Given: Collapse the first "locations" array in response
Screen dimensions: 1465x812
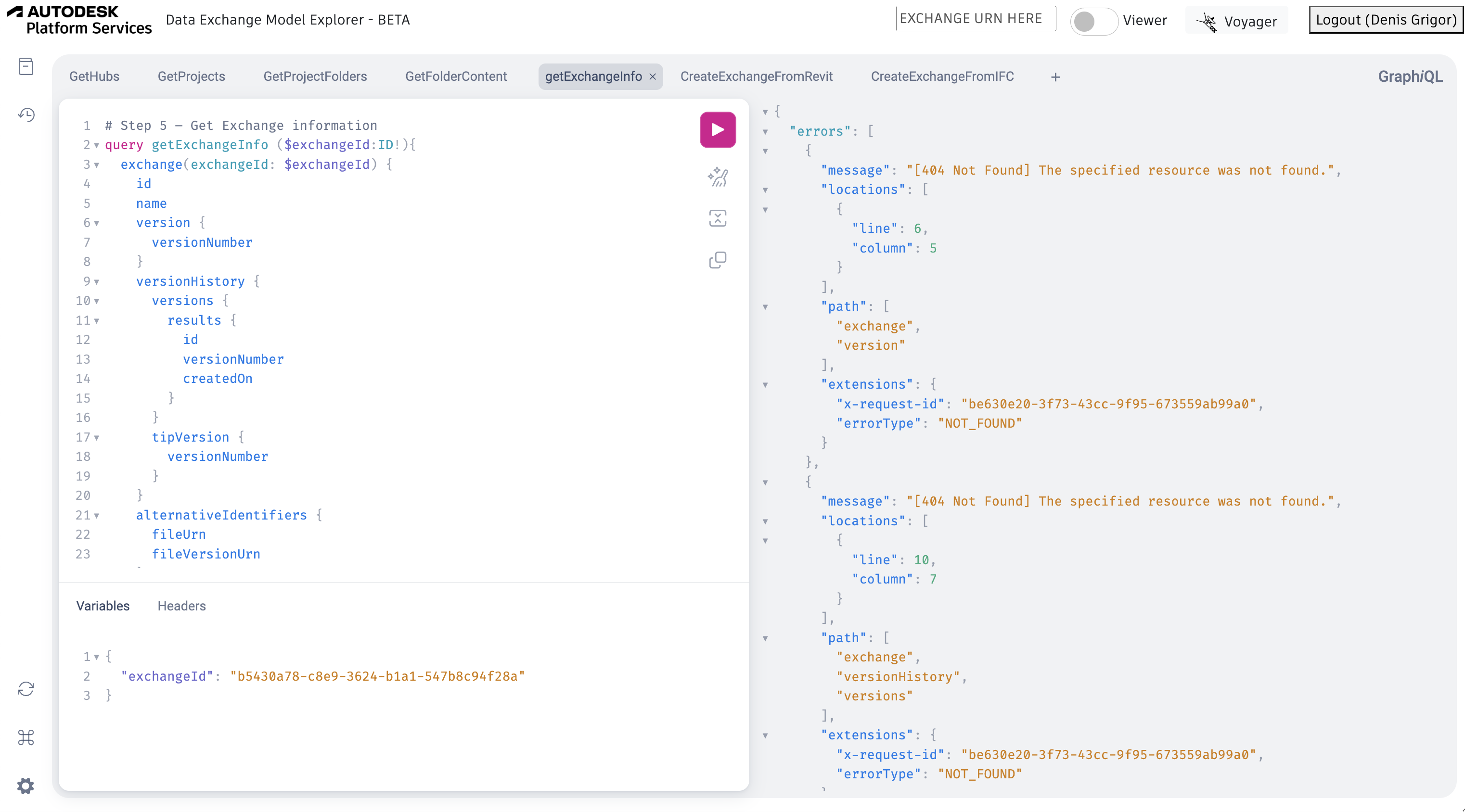Looking at the screenshot, I should click(x=766, y=190).
